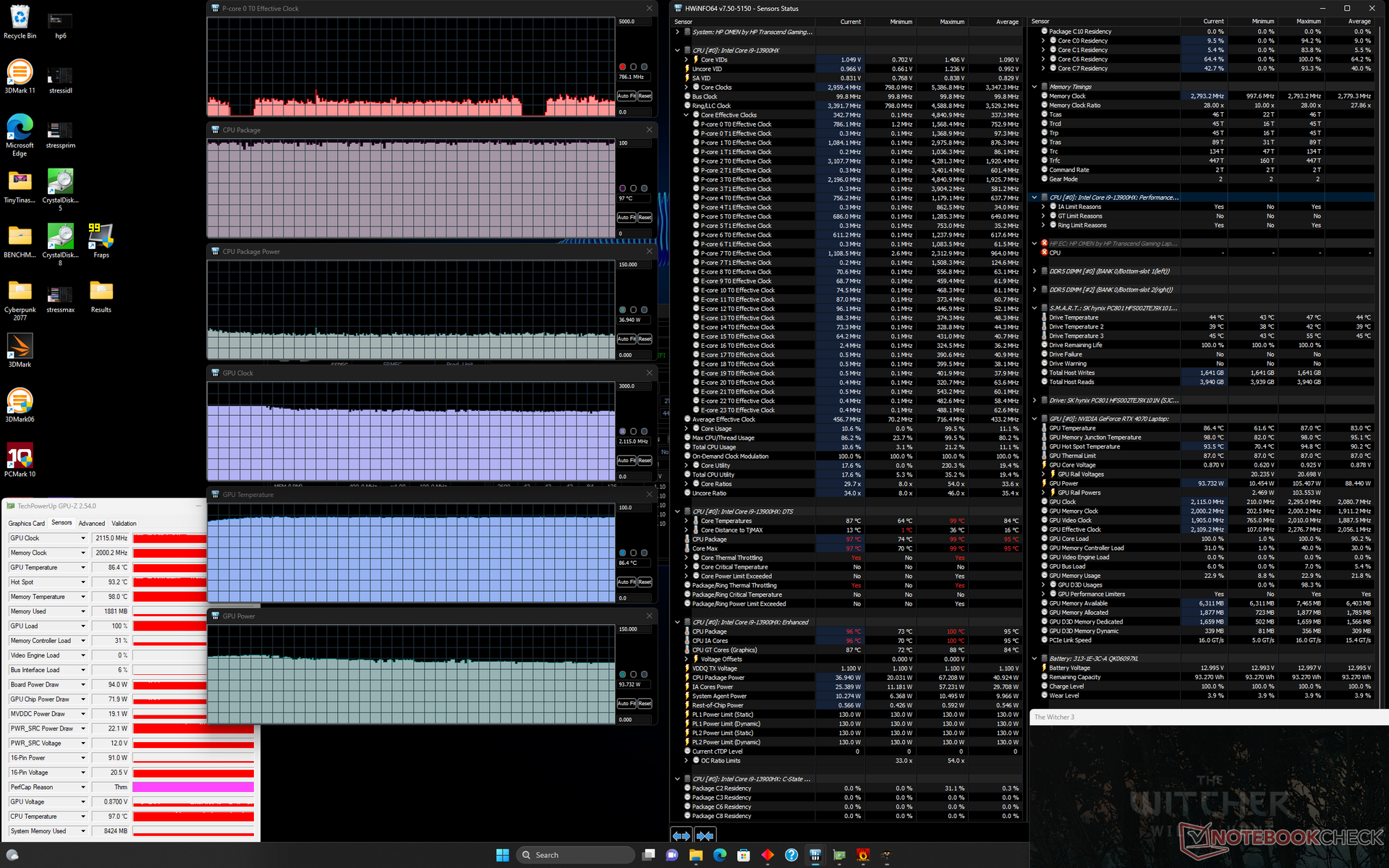Open File Explorer from the taskbar
The width and height of the screenshot is (1389, 868).
tap(696, 855)
